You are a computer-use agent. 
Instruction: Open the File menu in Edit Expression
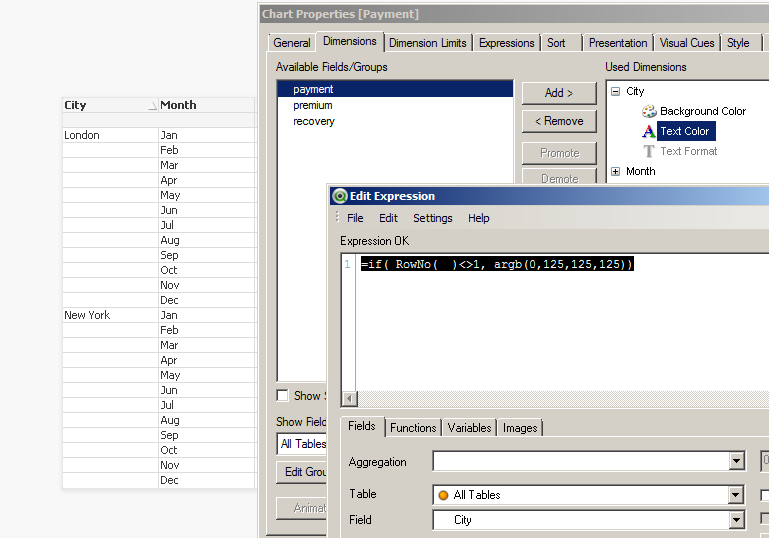click(355, 218)
